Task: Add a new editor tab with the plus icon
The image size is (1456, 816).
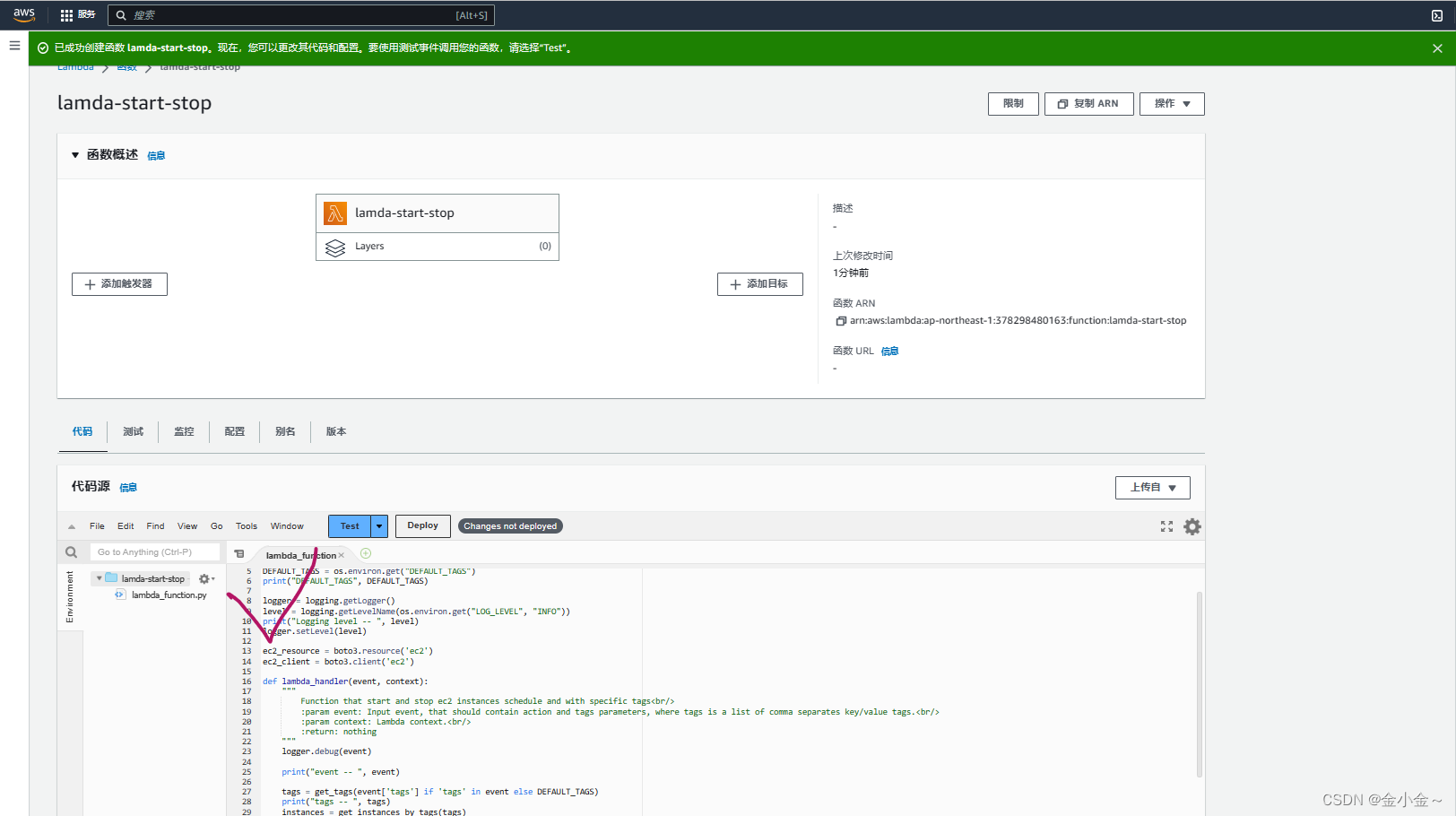Action: click(x=366, y=554)
